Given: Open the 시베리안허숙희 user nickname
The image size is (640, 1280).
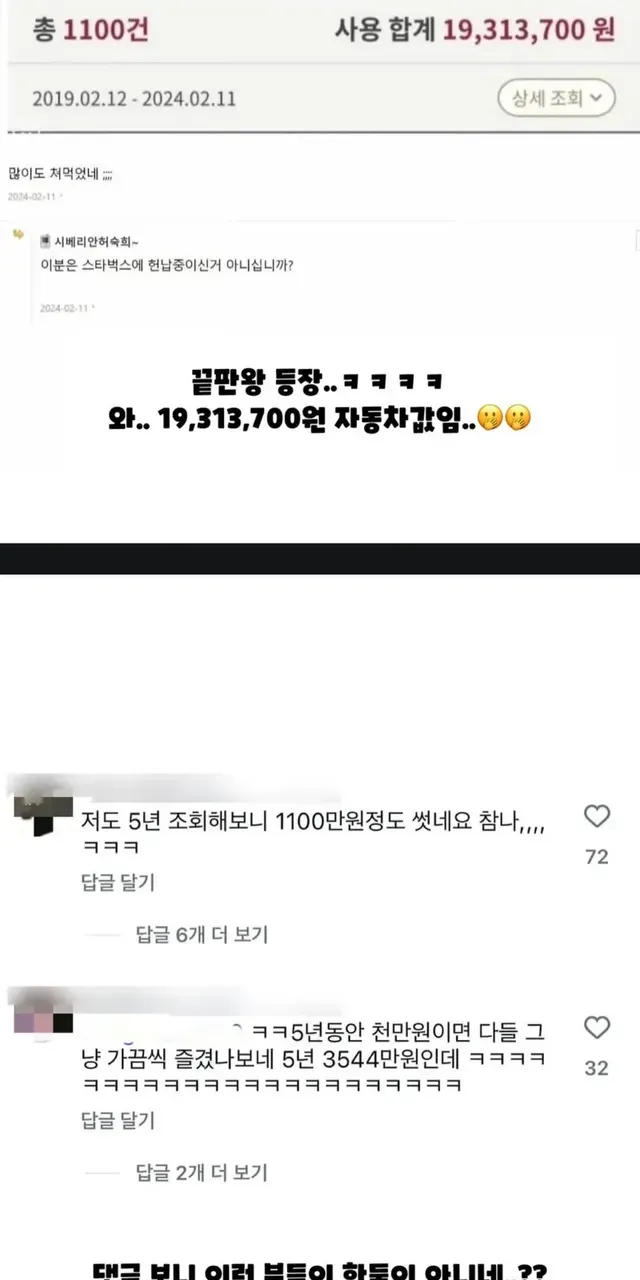Looking at the screenshot, I should (x=94, y=242).
